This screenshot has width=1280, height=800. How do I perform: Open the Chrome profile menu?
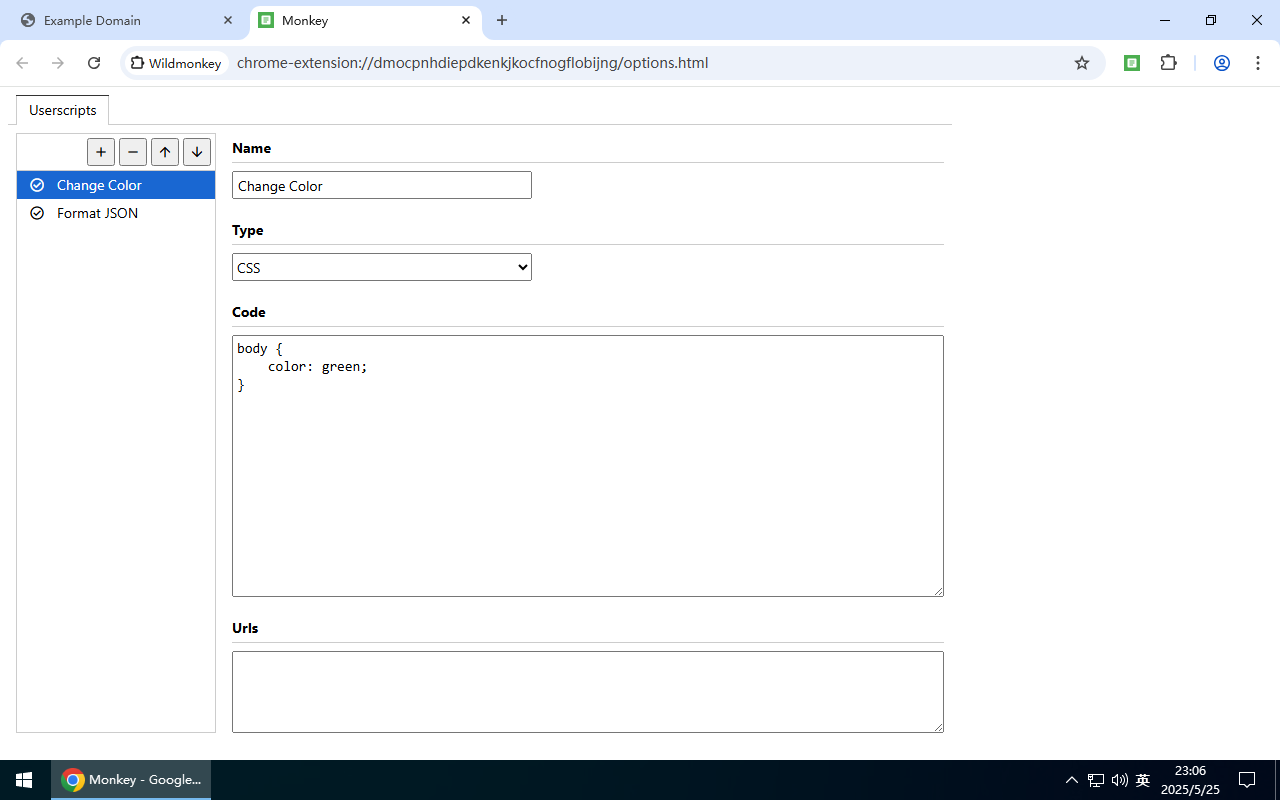1222,63
